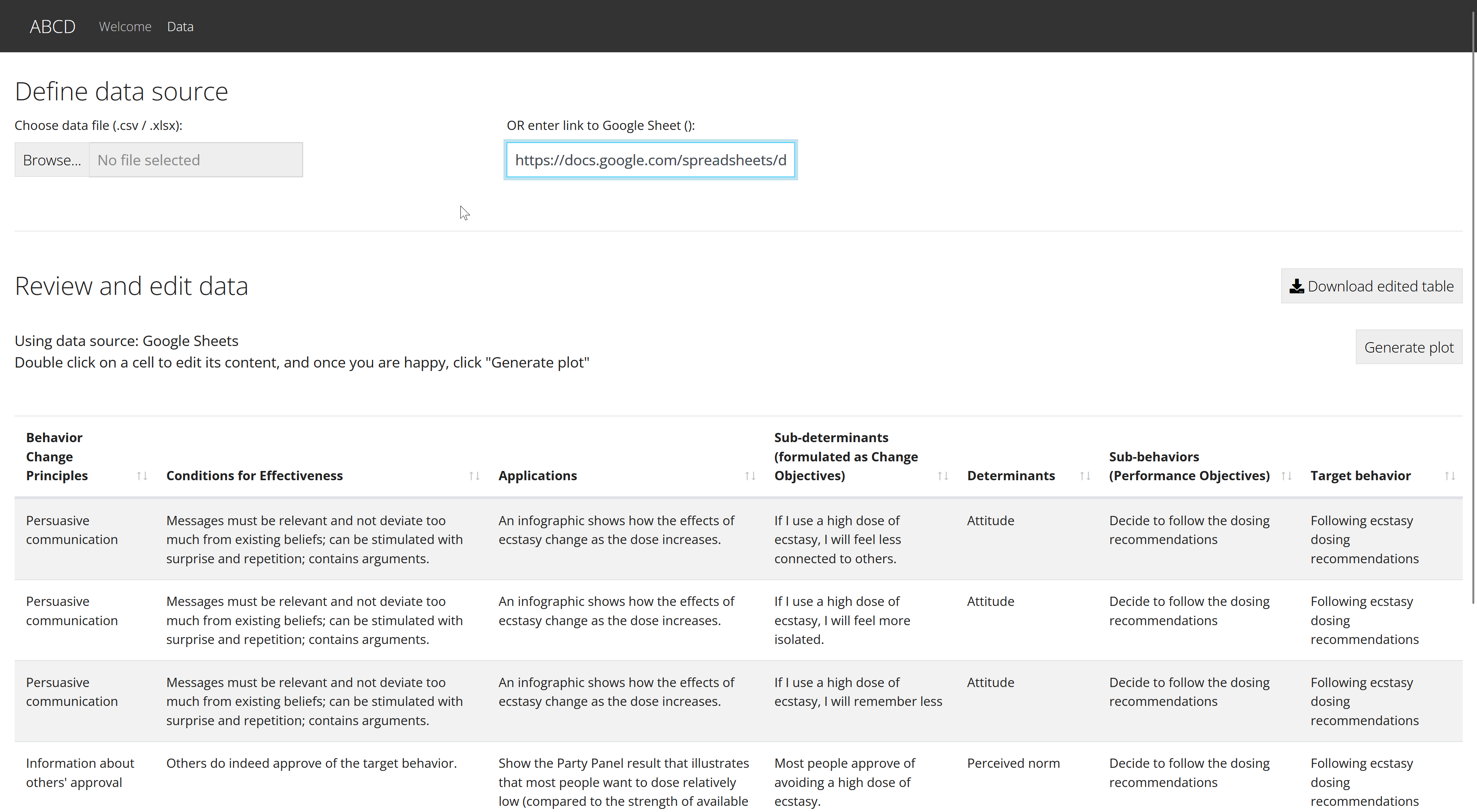Sort the Sub-behaviors column
This screenshot has width=1477, height=812.
coord(1286,476)
